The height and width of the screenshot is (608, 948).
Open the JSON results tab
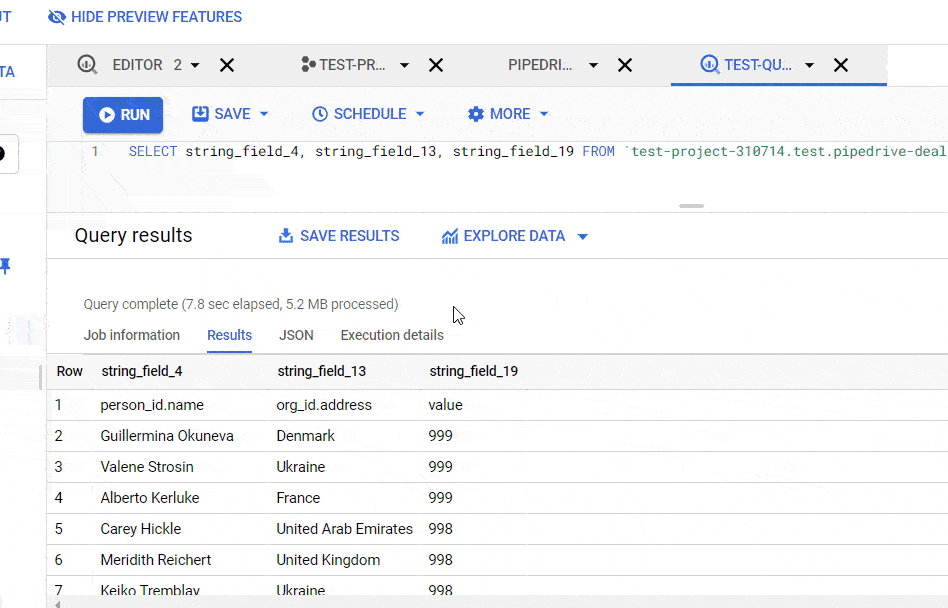coord(296,335)
